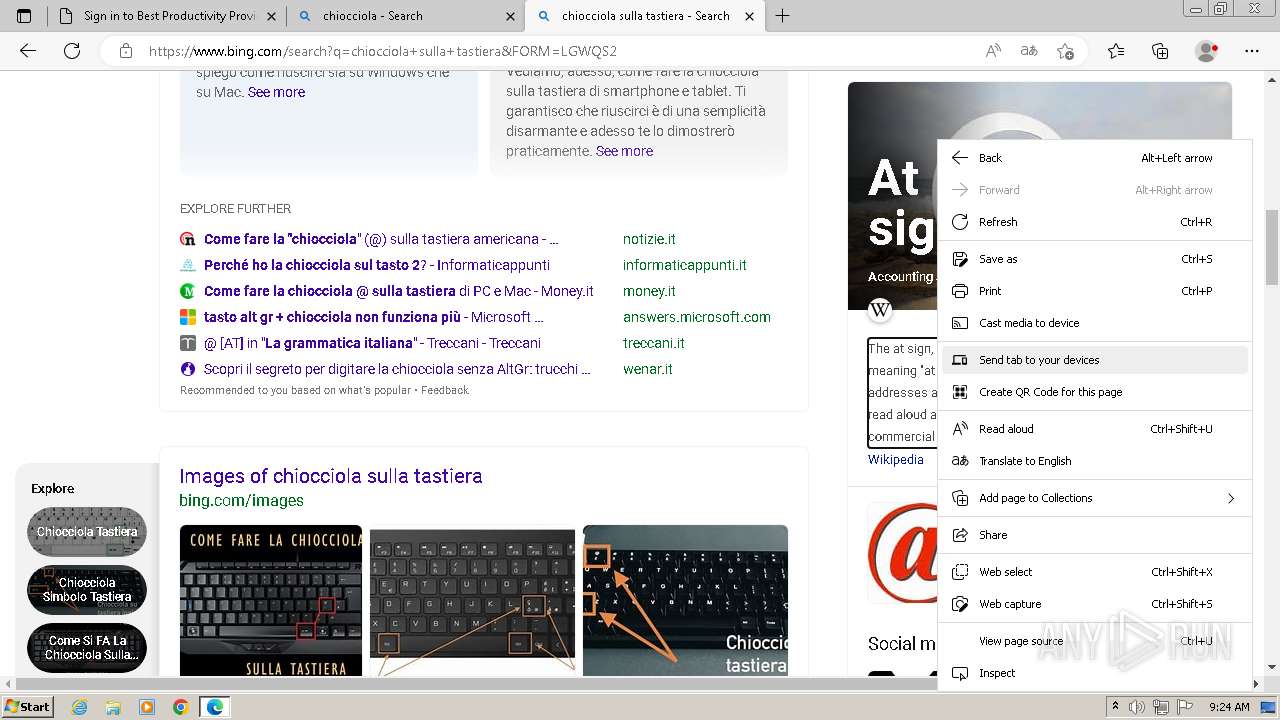Open 'See more' link in left card
The height and width of the screenshot is (720, 1280).
point(276,92)
